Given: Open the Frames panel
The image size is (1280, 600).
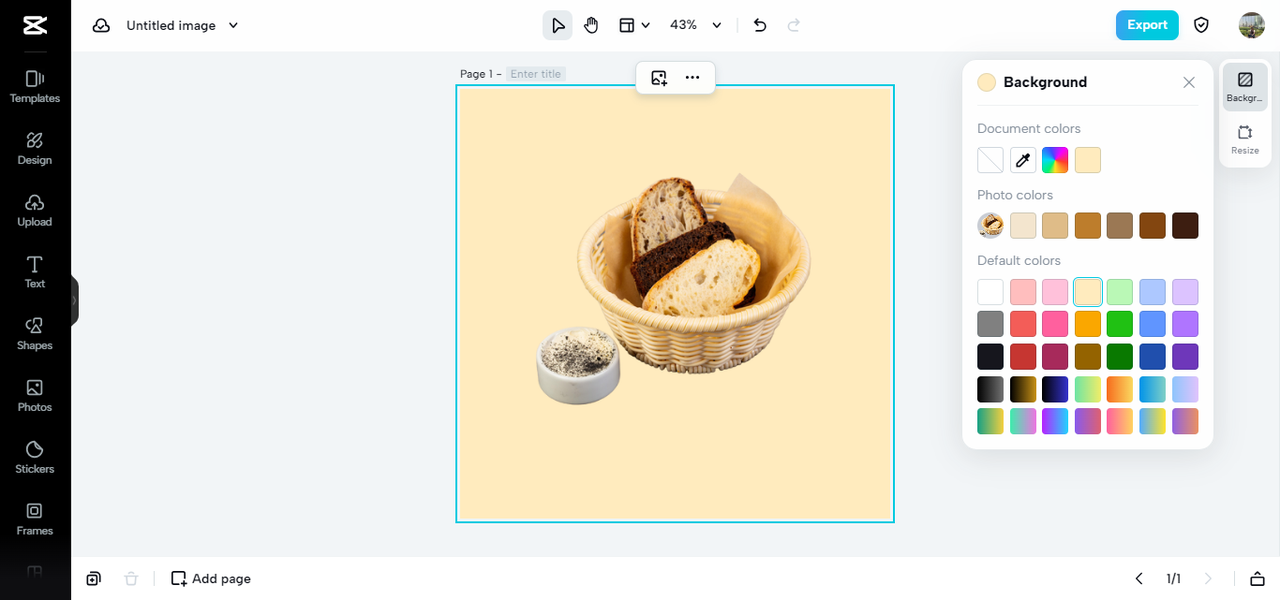Looking at the screenshot, I should tap(35, 519).
